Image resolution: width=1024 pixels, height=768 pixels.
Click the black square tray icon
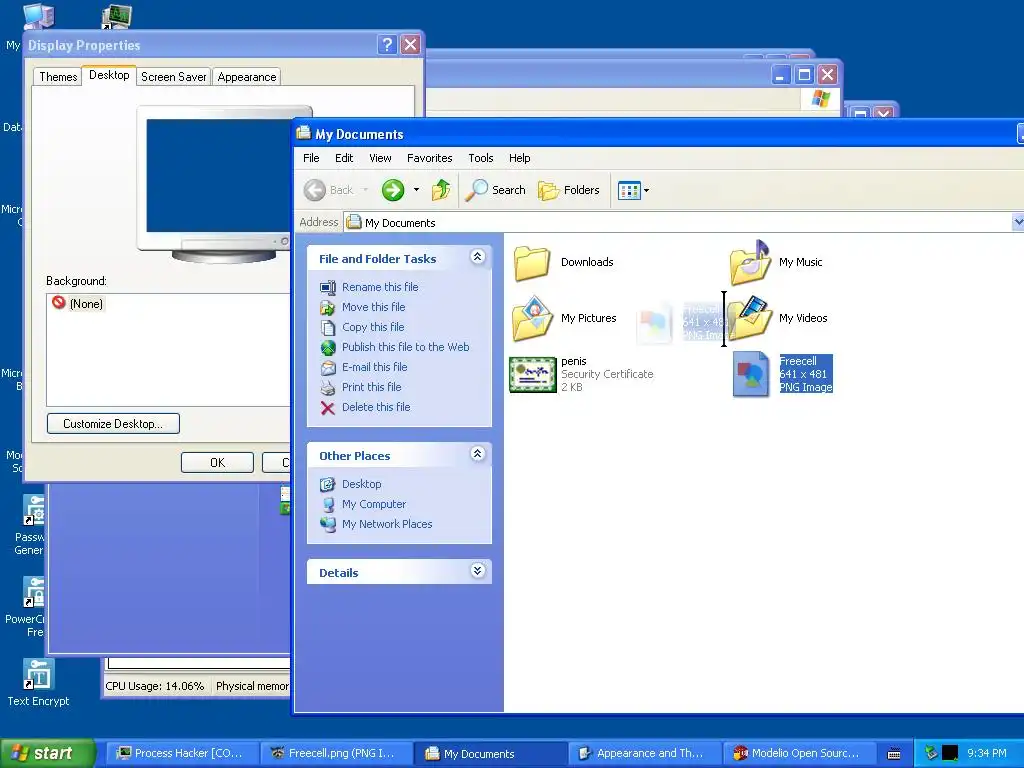(x=950, y=753)
